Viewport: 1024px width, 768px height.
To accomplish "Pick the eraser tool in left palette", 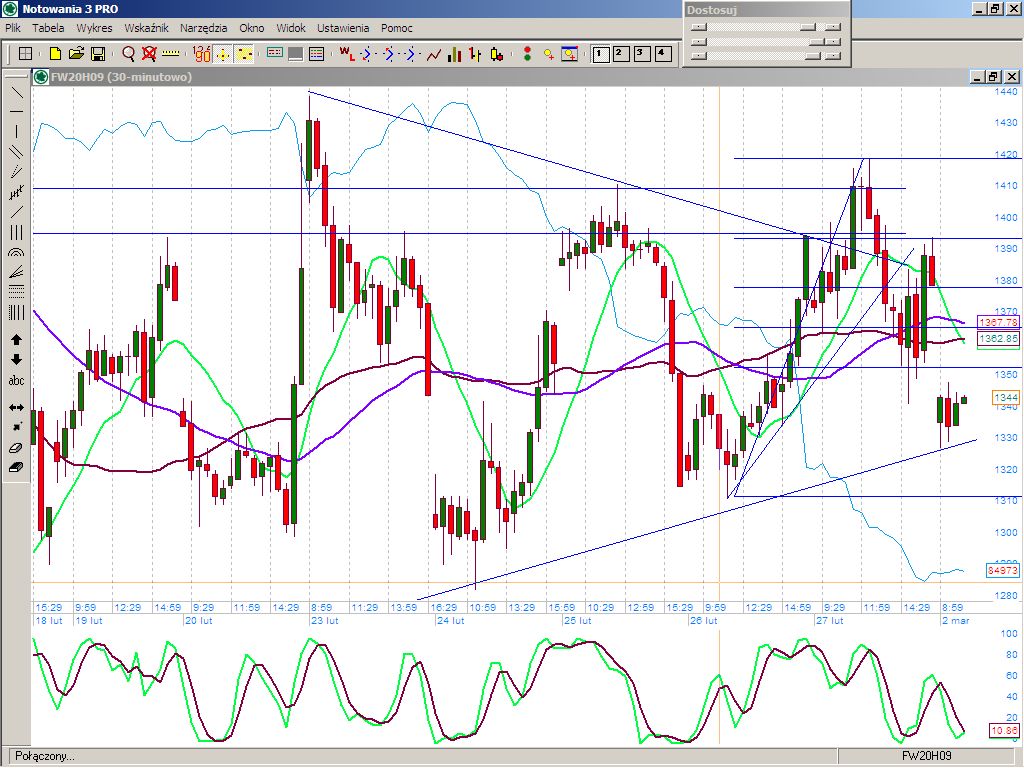I will pyautogui.click(x=16, y=447).
